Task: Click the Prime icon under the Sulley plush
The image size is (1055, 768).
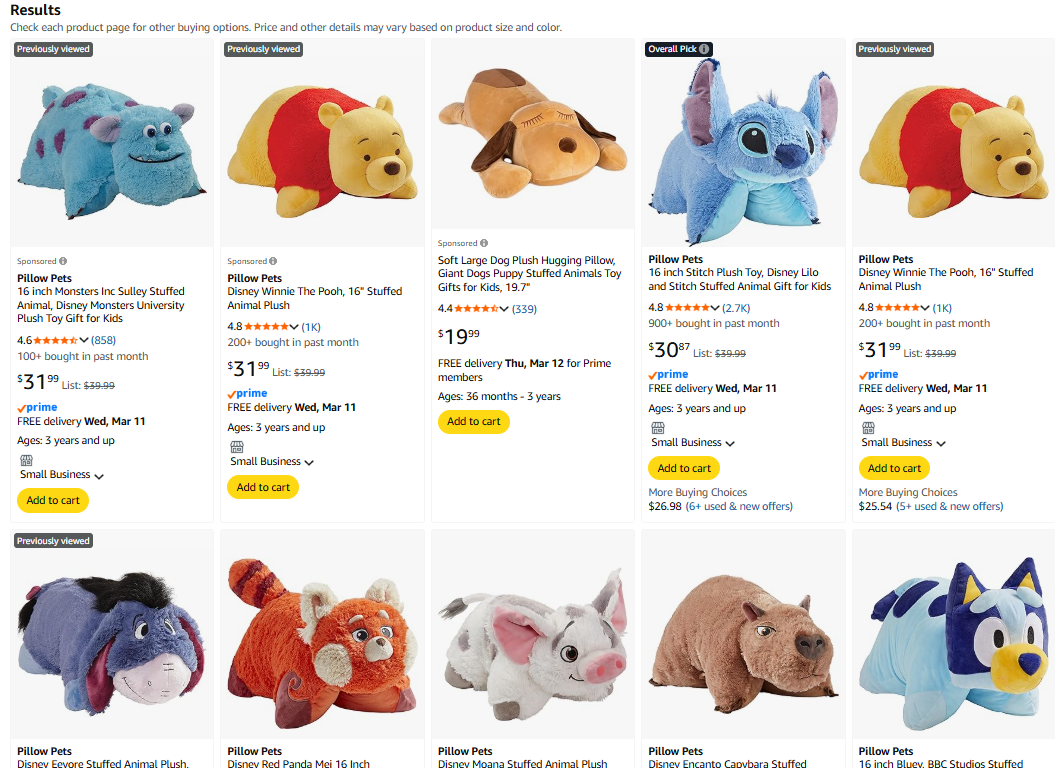Action: coord(36,407)
